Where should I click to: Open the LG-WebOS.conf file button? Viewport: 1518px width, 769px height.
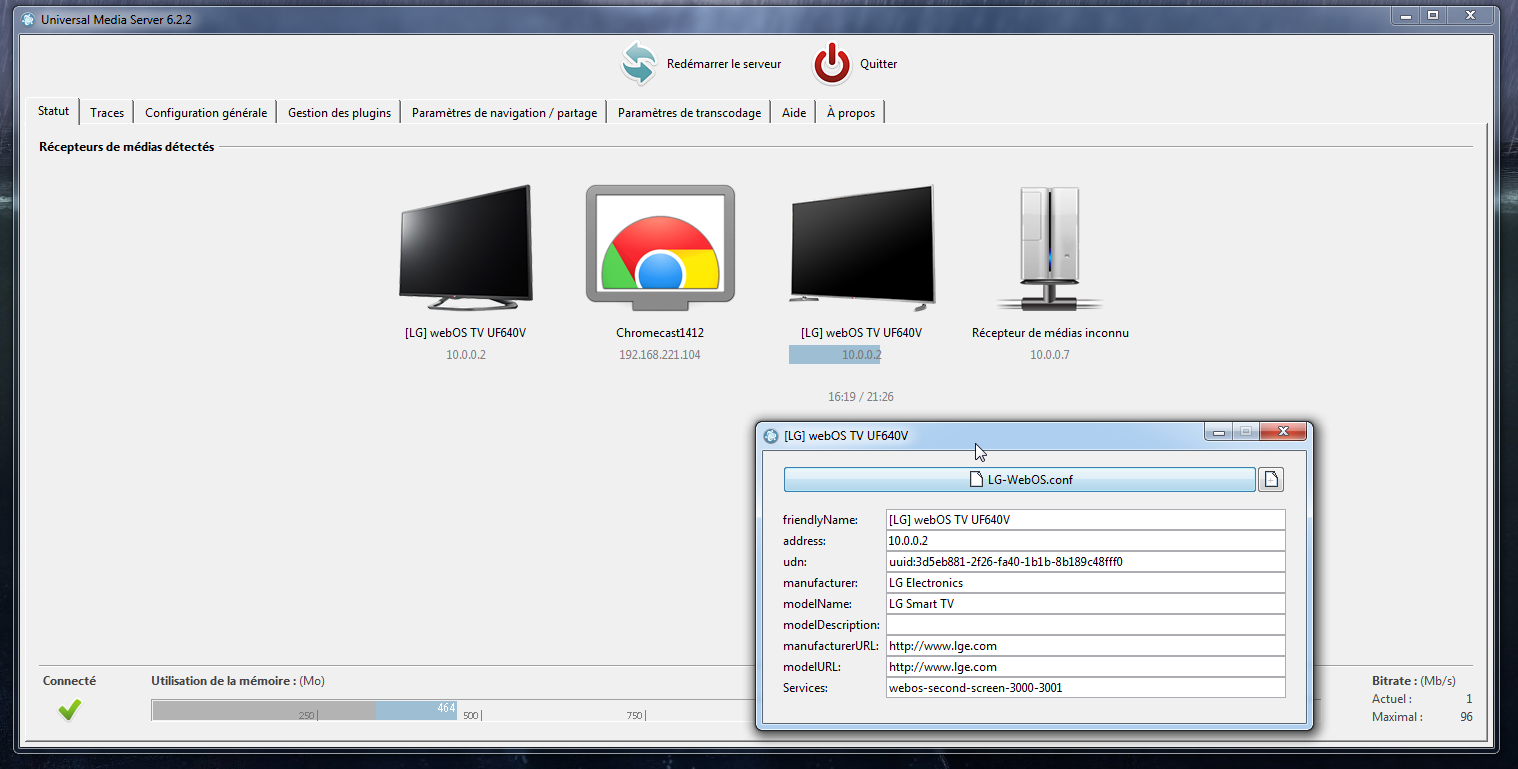click(x=1019, y=480)
